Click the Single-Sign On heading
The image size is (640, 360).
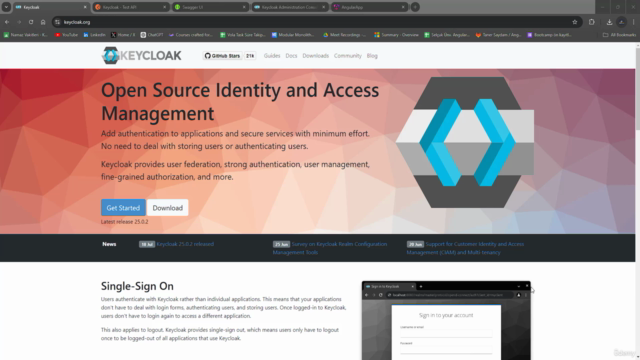pyautogui.click(x=137, y=286)
